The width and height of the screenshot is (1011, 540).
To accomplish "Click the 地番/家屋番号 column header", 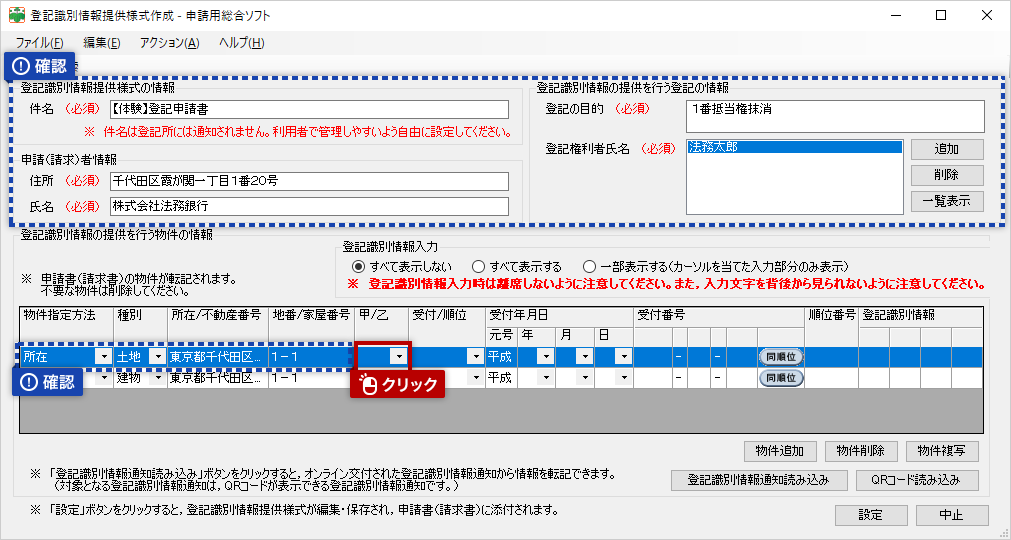I will [x=311, y=325].
